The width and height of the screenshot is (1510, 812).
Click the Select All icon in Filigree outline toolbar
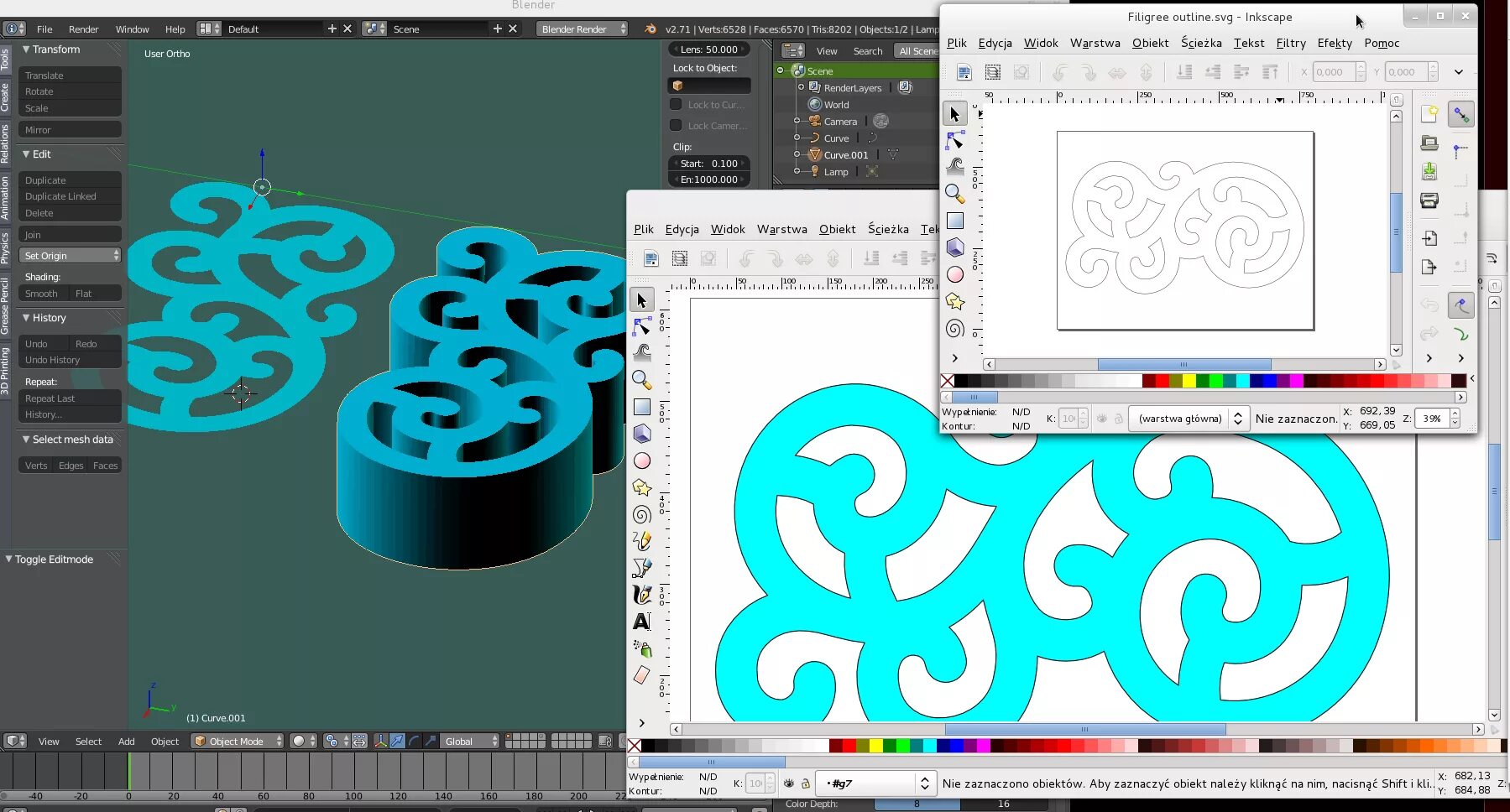point(964,72)
